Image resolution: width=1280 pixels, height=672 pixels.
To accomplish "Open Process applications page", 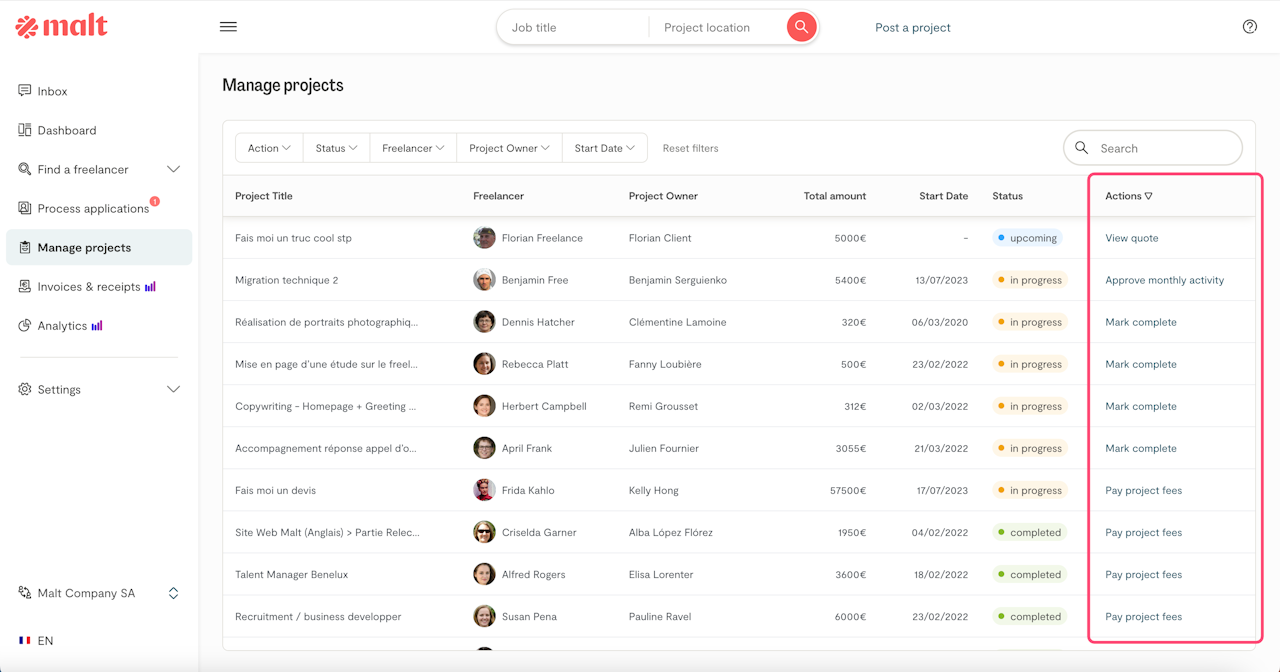I will pos(92,208).
